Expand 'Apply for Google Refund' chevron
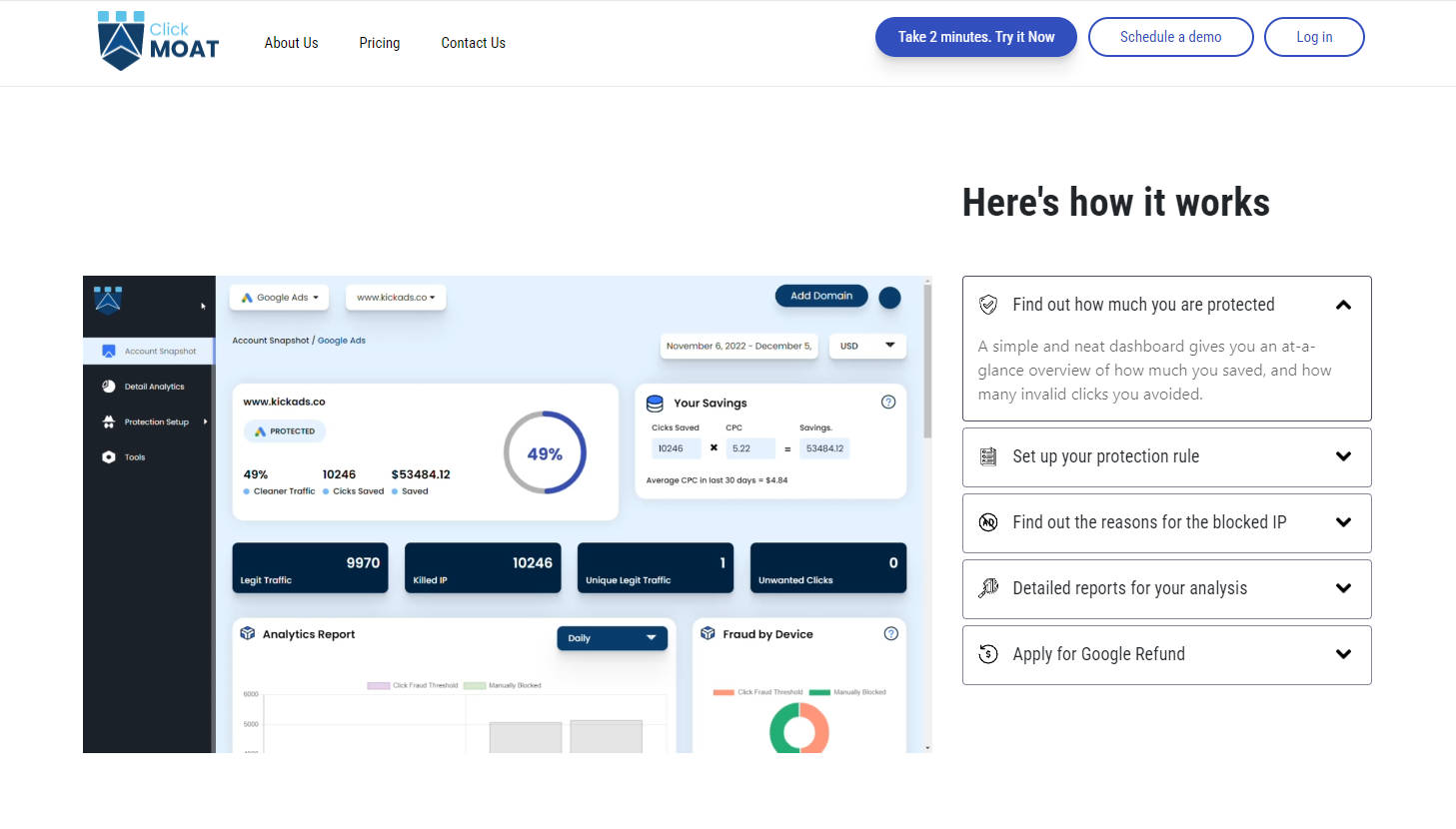1456x829 pixels. (x=1343, y=654)
